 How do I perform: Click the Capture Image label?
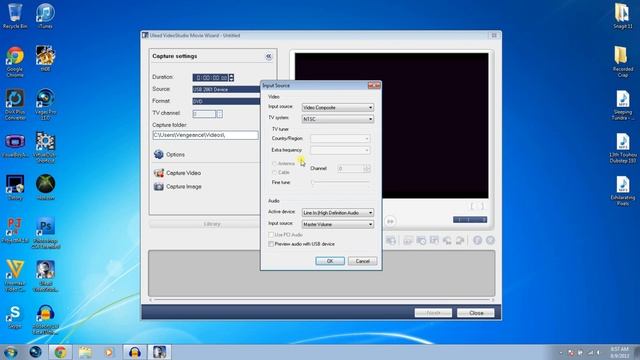tap(184, 187)
